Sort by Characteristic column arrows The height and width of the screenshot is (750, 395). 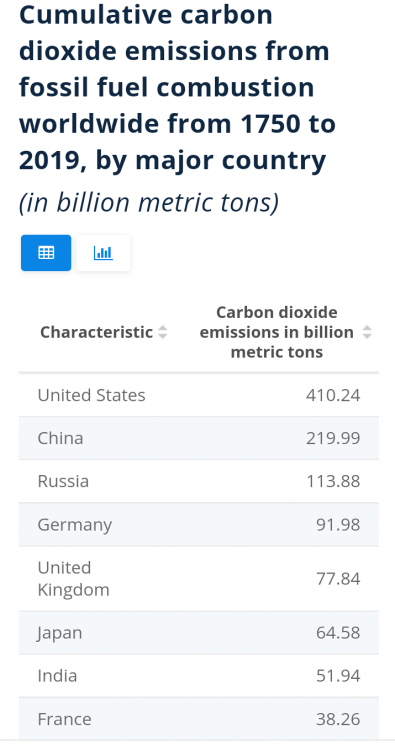[x=163, y=332]
